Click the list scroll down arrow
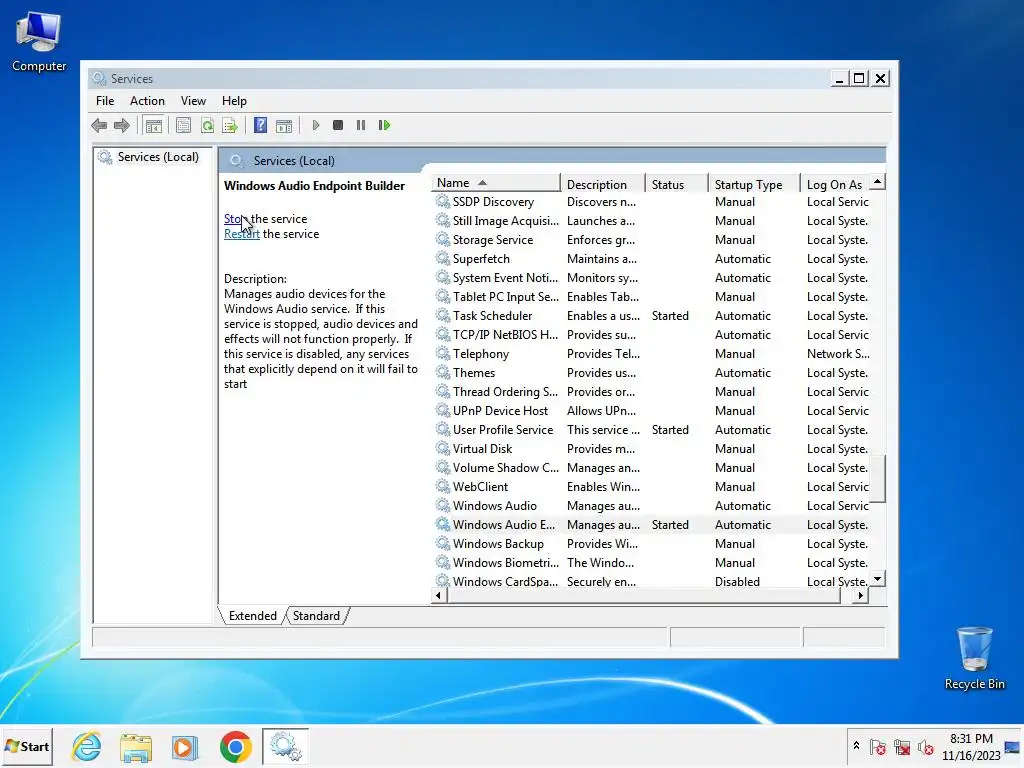 coord(878,579)
